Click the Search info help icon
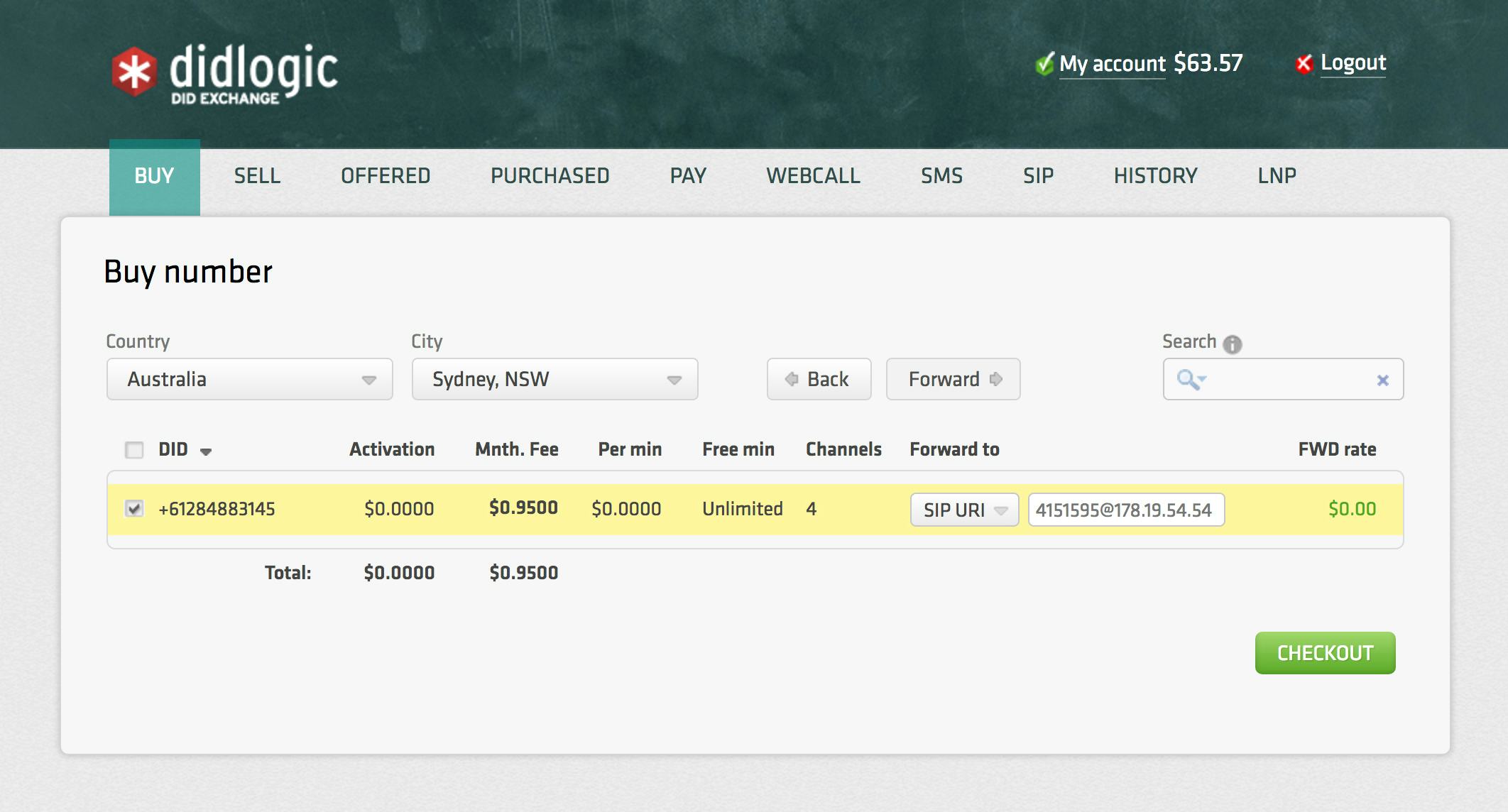Image resolution: width=1508 pixels, height=812 pixels. pyautogui.click(x=1233, y=344)
